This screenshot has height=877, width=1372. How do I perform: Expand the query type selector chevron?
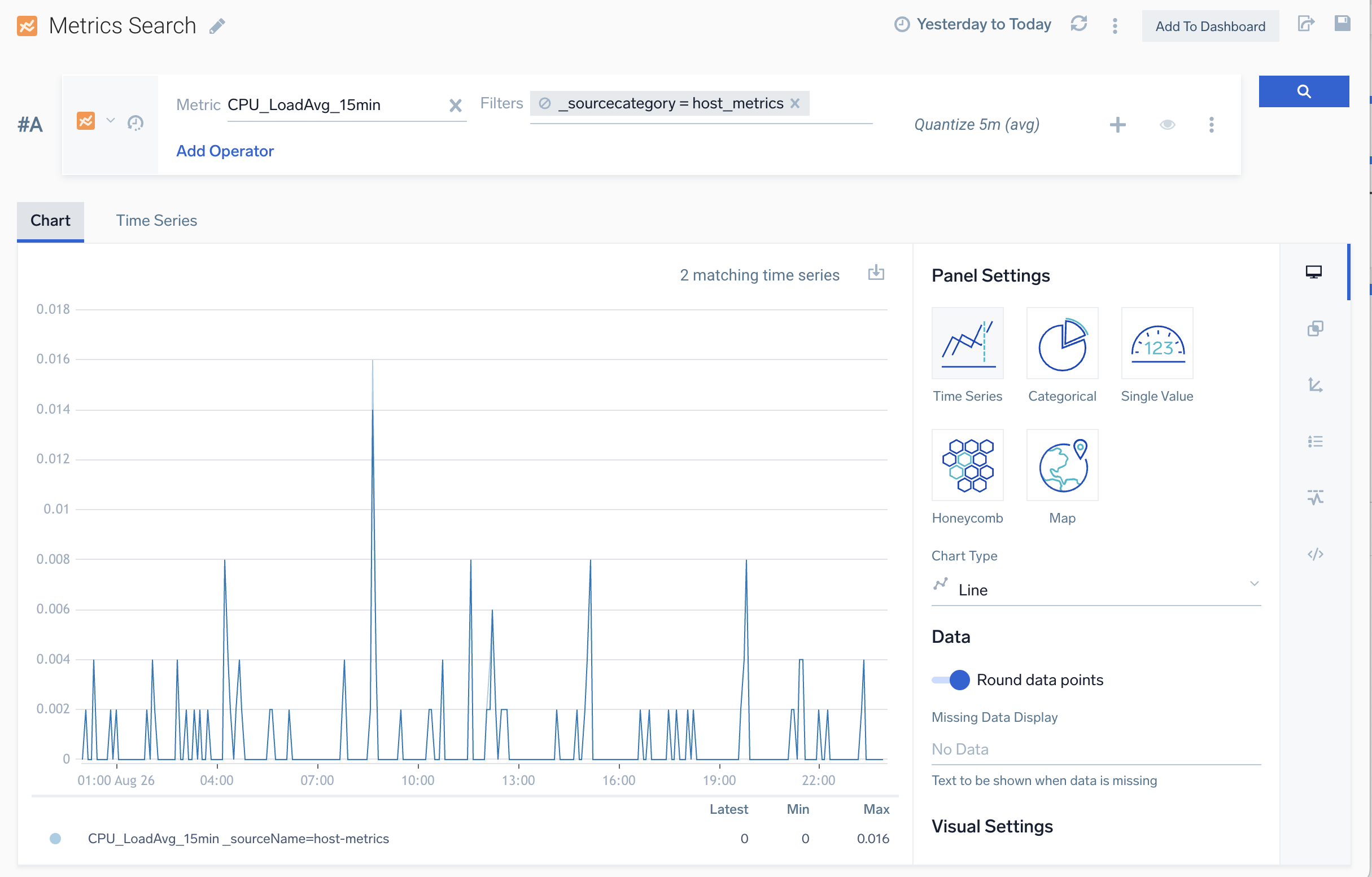coord(110,121)
